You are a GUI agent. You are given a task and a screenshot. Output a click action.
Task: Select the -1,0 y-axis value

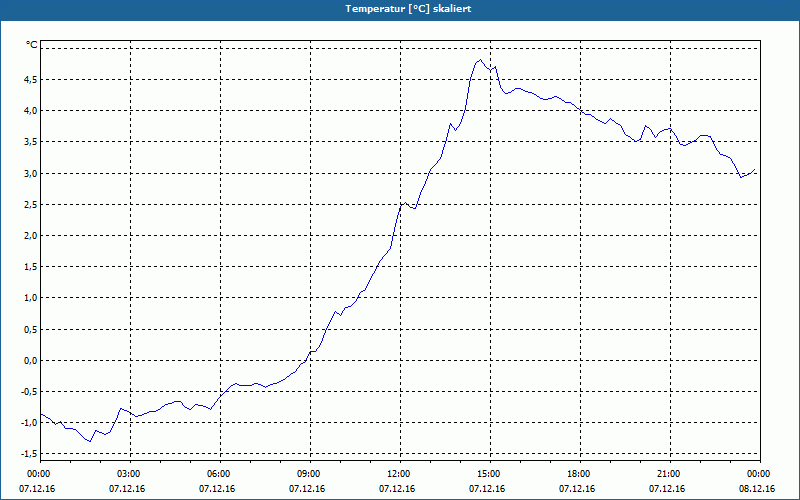click(x=28, y=423)
